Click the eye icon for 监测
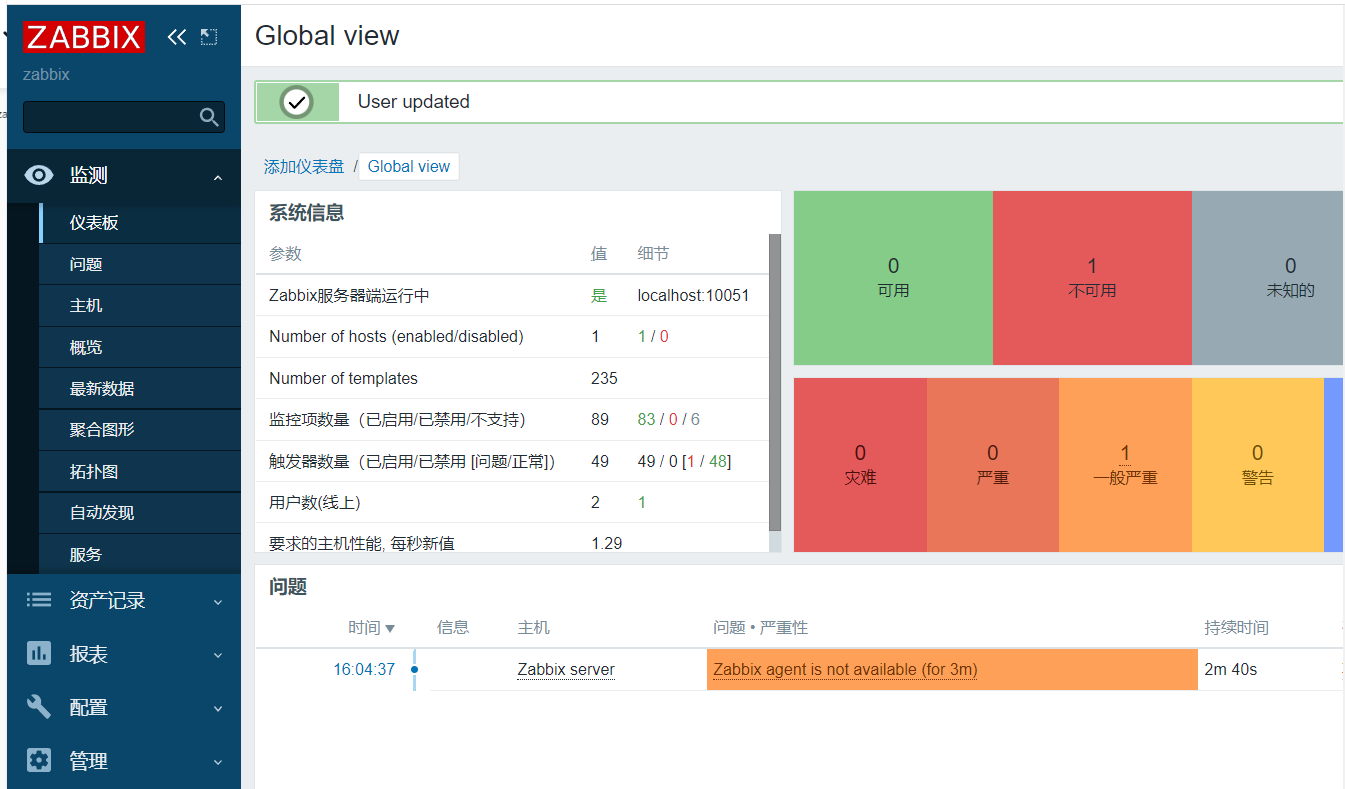1345x789 pixels. pos(39,175)
